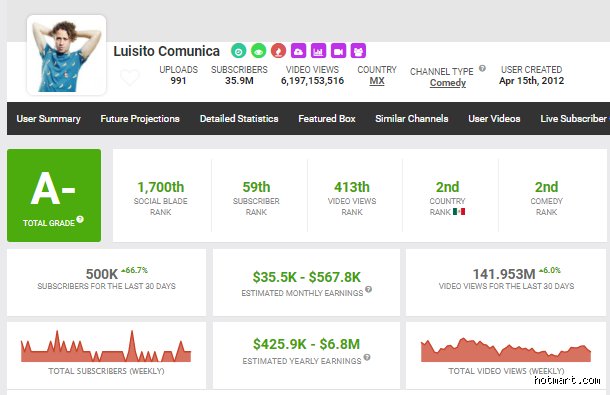Click the 141.953M video views value
610x395 pixels.
click(x=504, y=274)
